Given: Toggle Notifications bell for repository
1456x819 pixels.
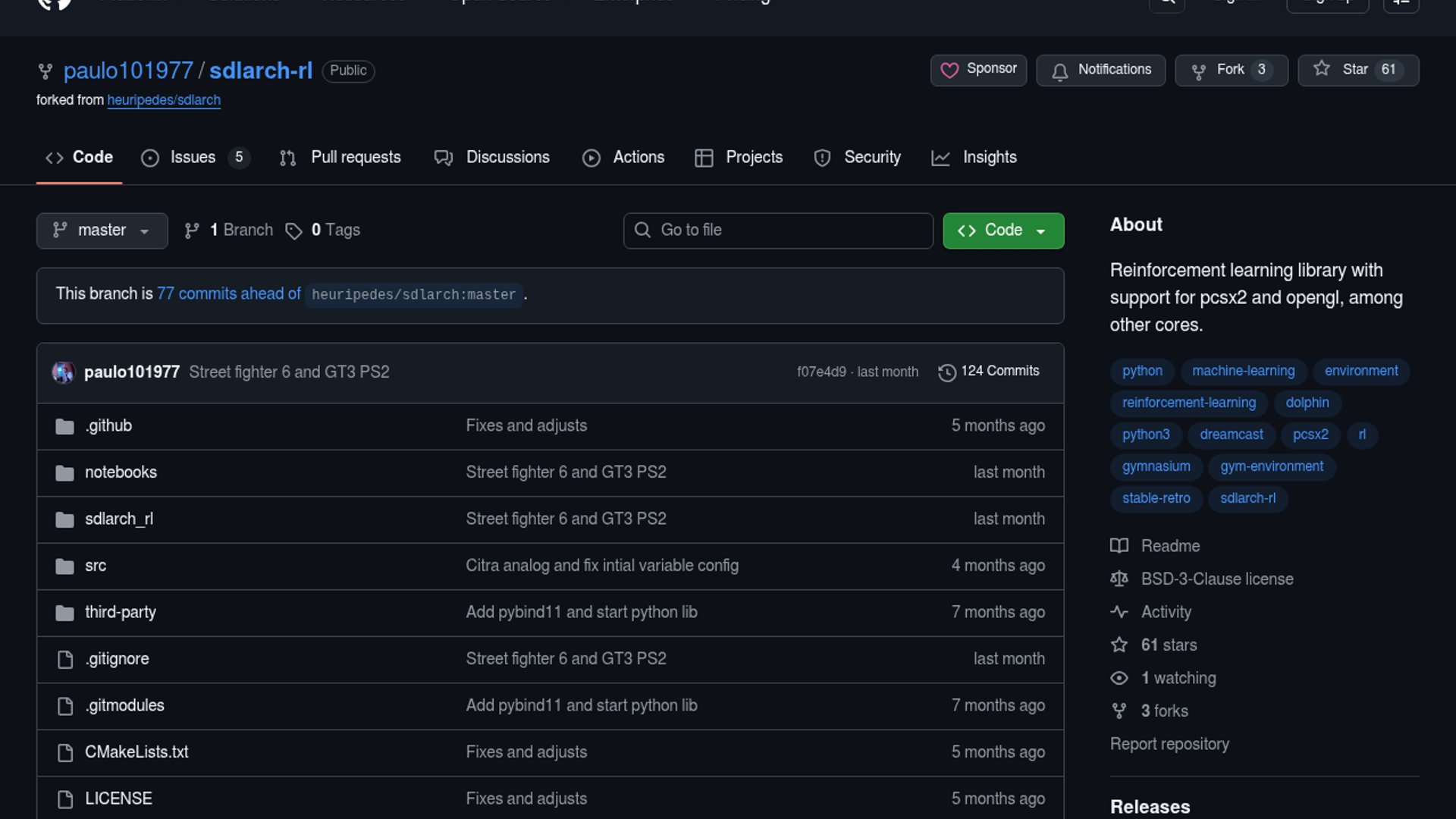Looking at the screenshot, I should 1100,70.
